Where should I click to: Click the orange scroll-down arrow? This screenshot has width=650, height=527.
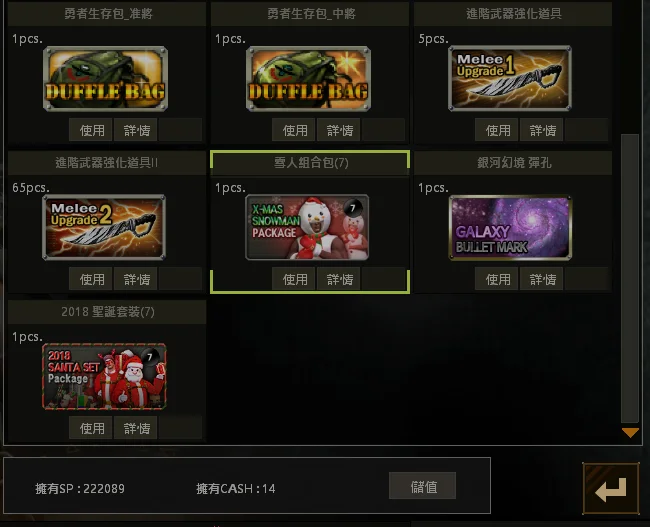point(630,433)
